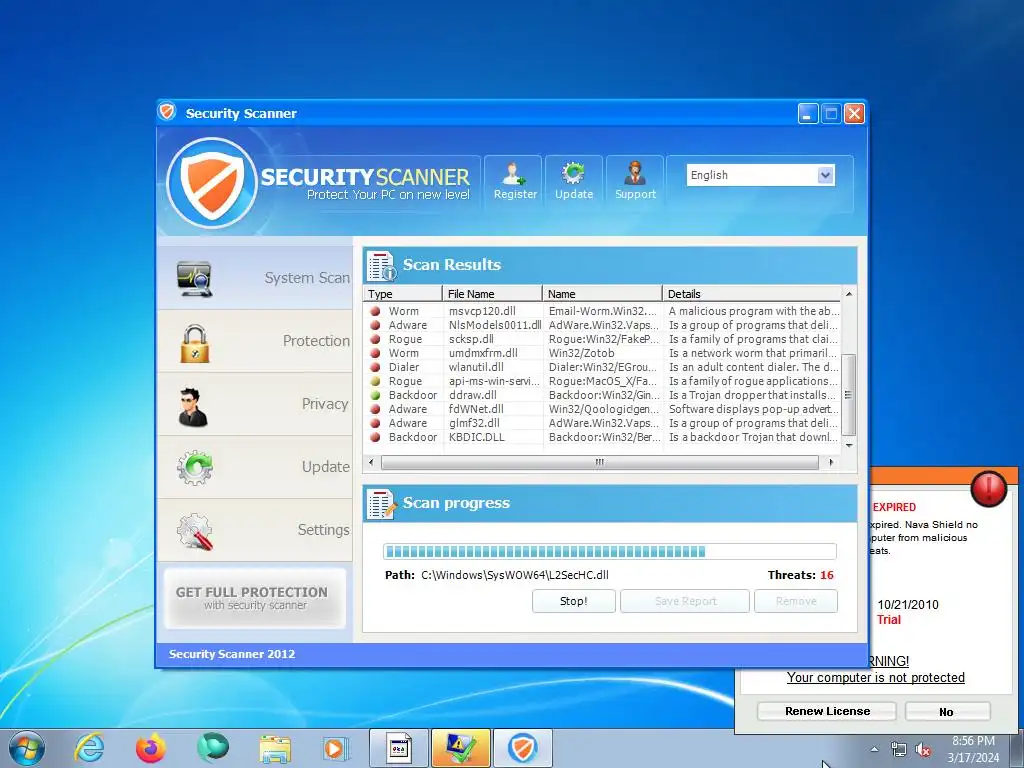The image size is (1024, 768).
Task: Open the green globe taskbar icon
Action: (213, 747)
